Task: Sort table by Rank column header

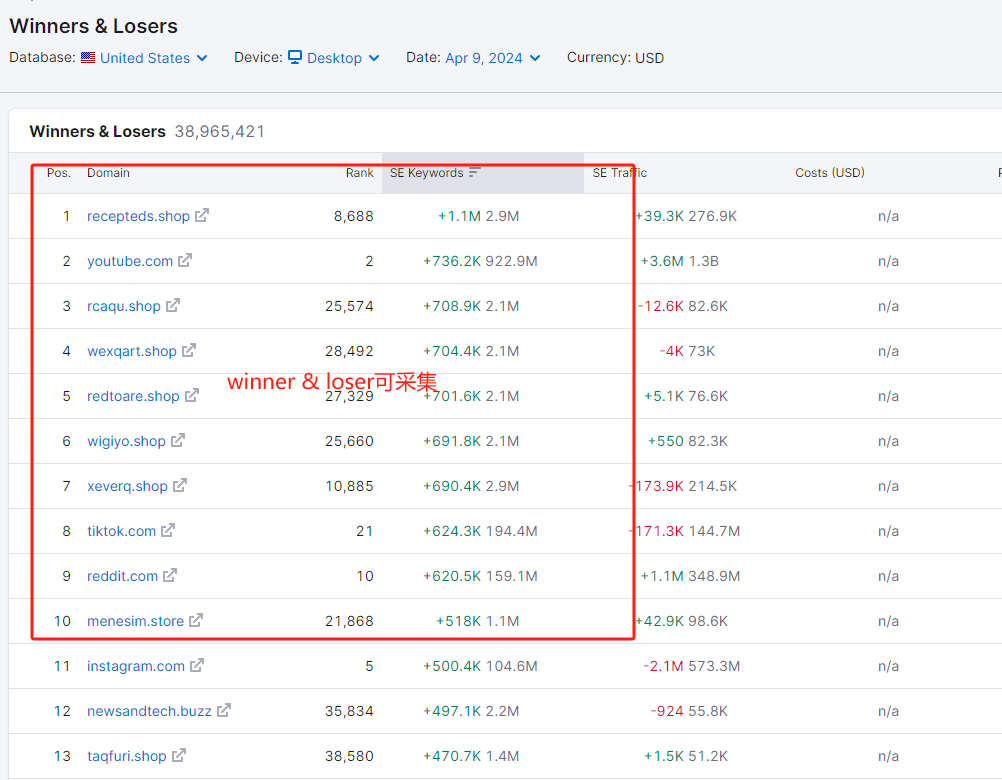Action: [360, 173]
